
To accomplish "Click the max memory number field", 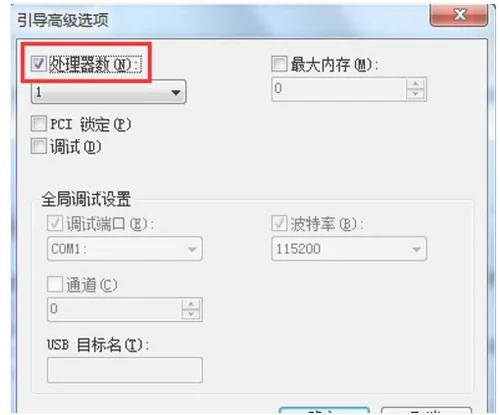I will click(x=339, y=89).
